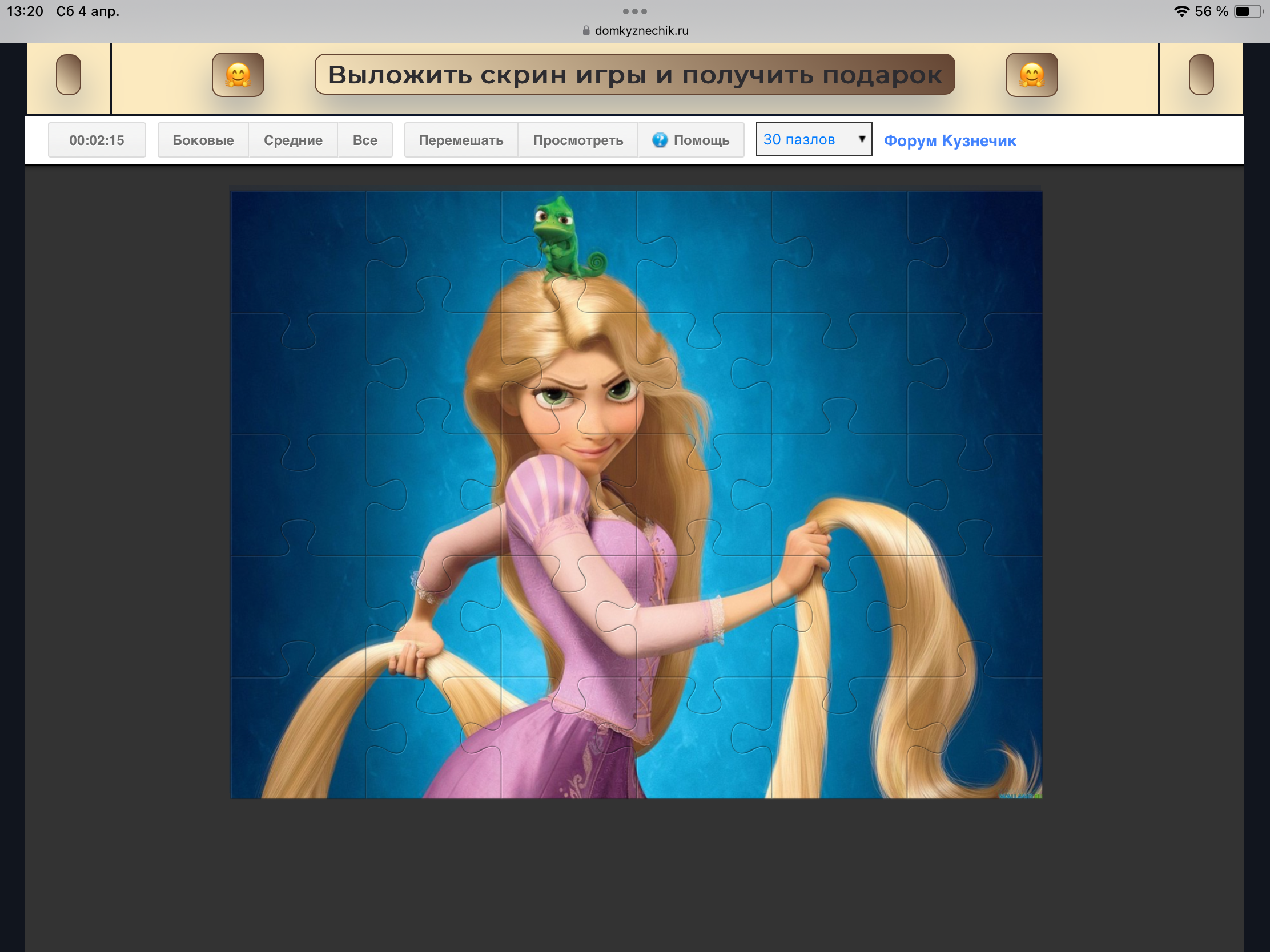Click the left rounded capsule icon
The height and width of the screenshot is (952, 1270).
[x=69, y=75]
